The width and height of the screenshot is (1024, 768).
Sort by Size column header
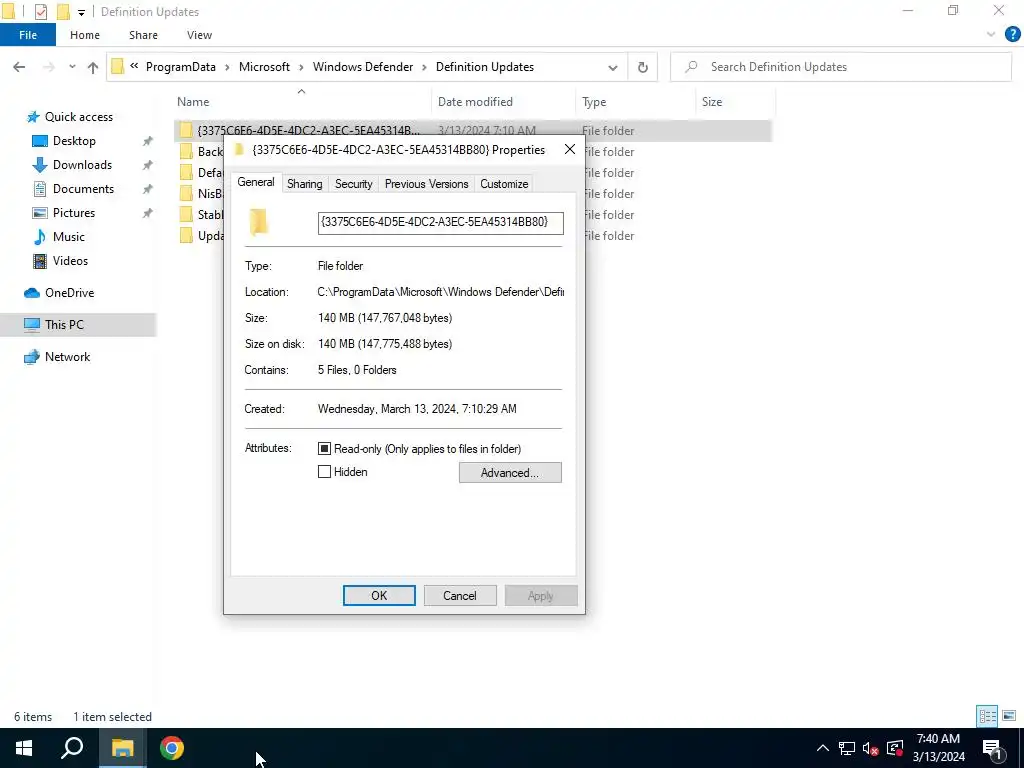click(x=735, y=102)
